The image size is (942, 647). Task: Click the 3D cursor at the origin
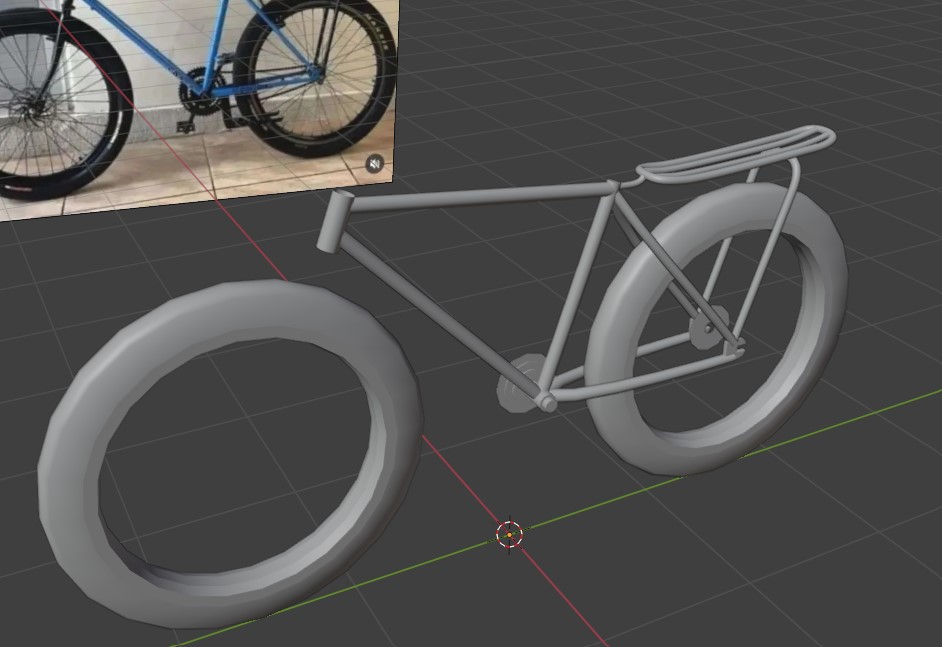pos(509,534)
